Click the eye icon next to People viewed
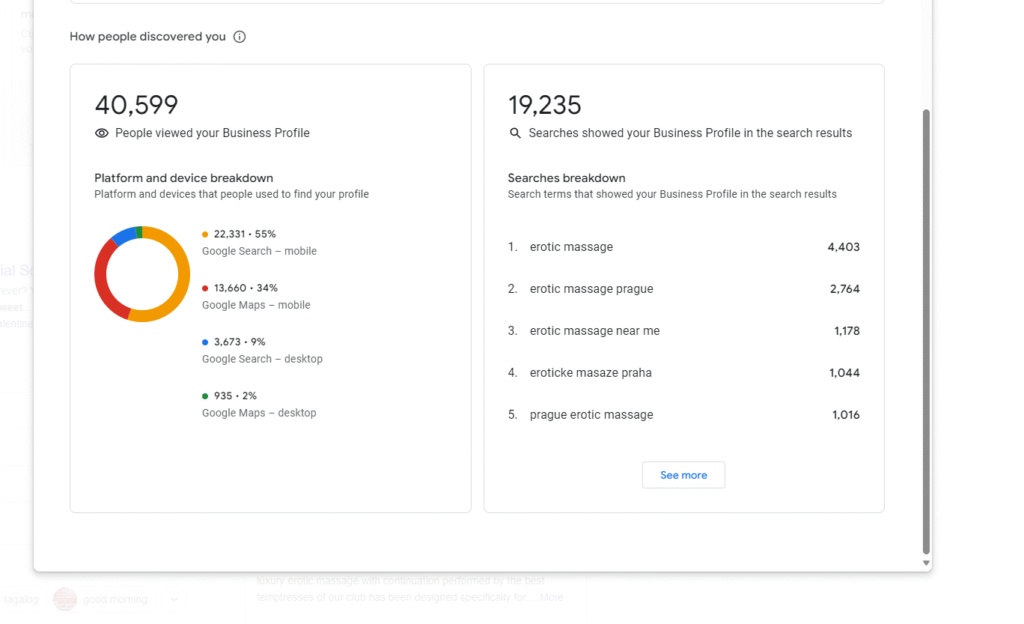The height and width of the screenshot is (624, 1024). [x=102, y=133]
